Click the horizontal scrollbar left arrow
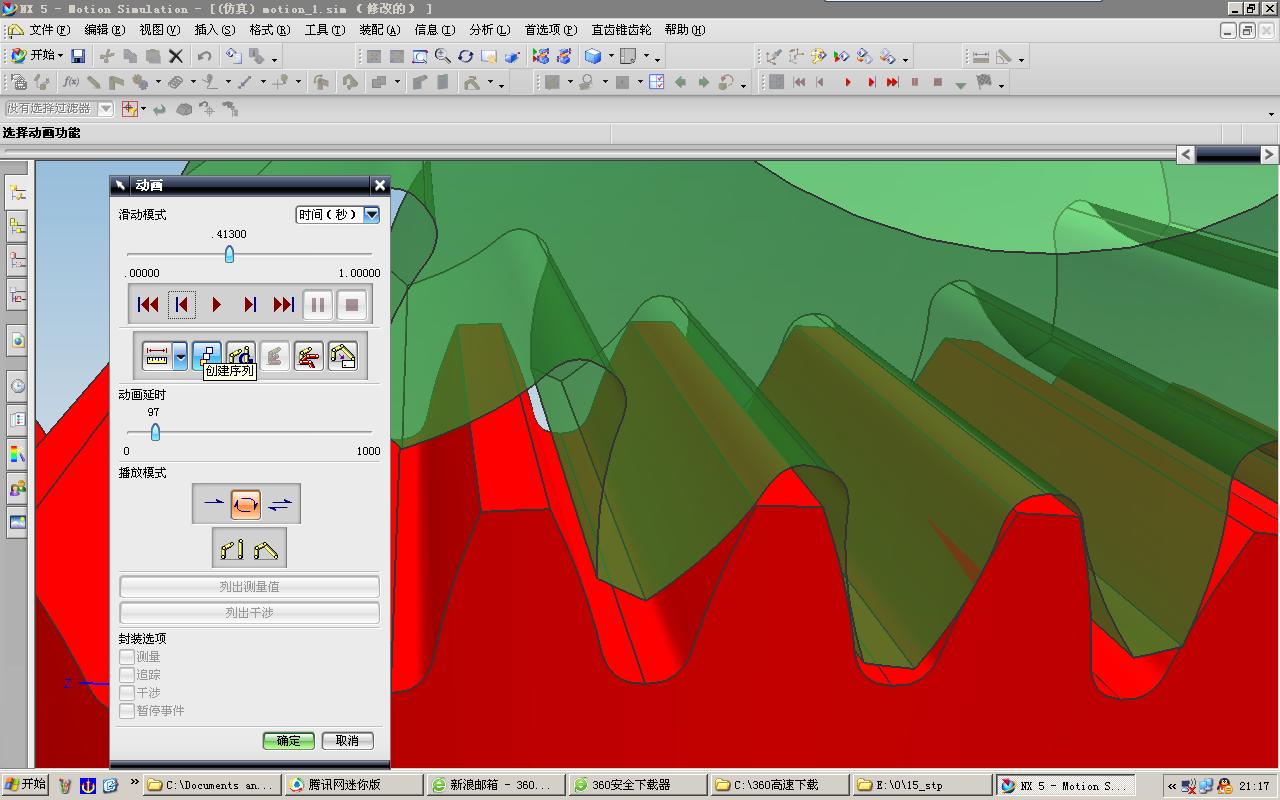Image resolution: width=1280 pixels, height=800 pixels. click(x=1185, y=154)
